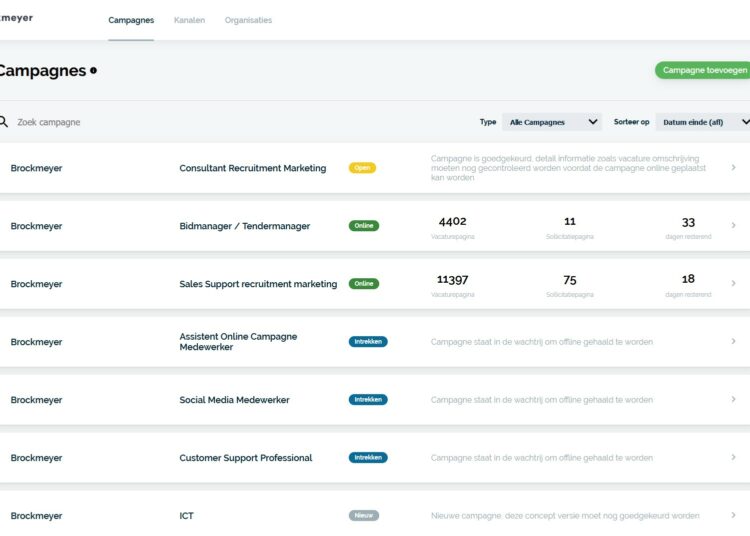Open Social Media Medewerker row arrow

coord(733,400)
